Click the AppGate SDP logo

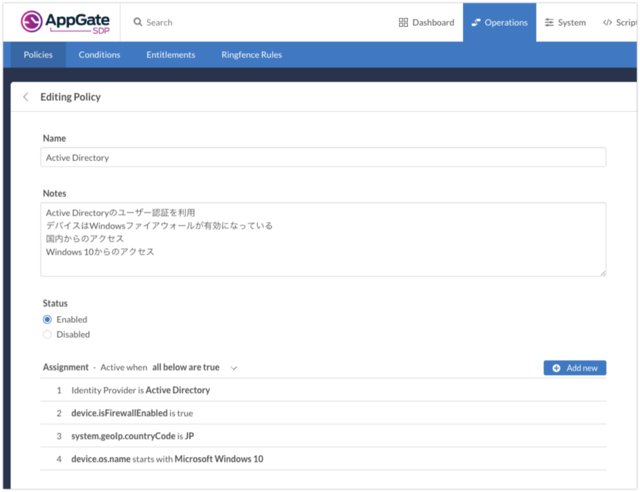[x=65, y=22]
